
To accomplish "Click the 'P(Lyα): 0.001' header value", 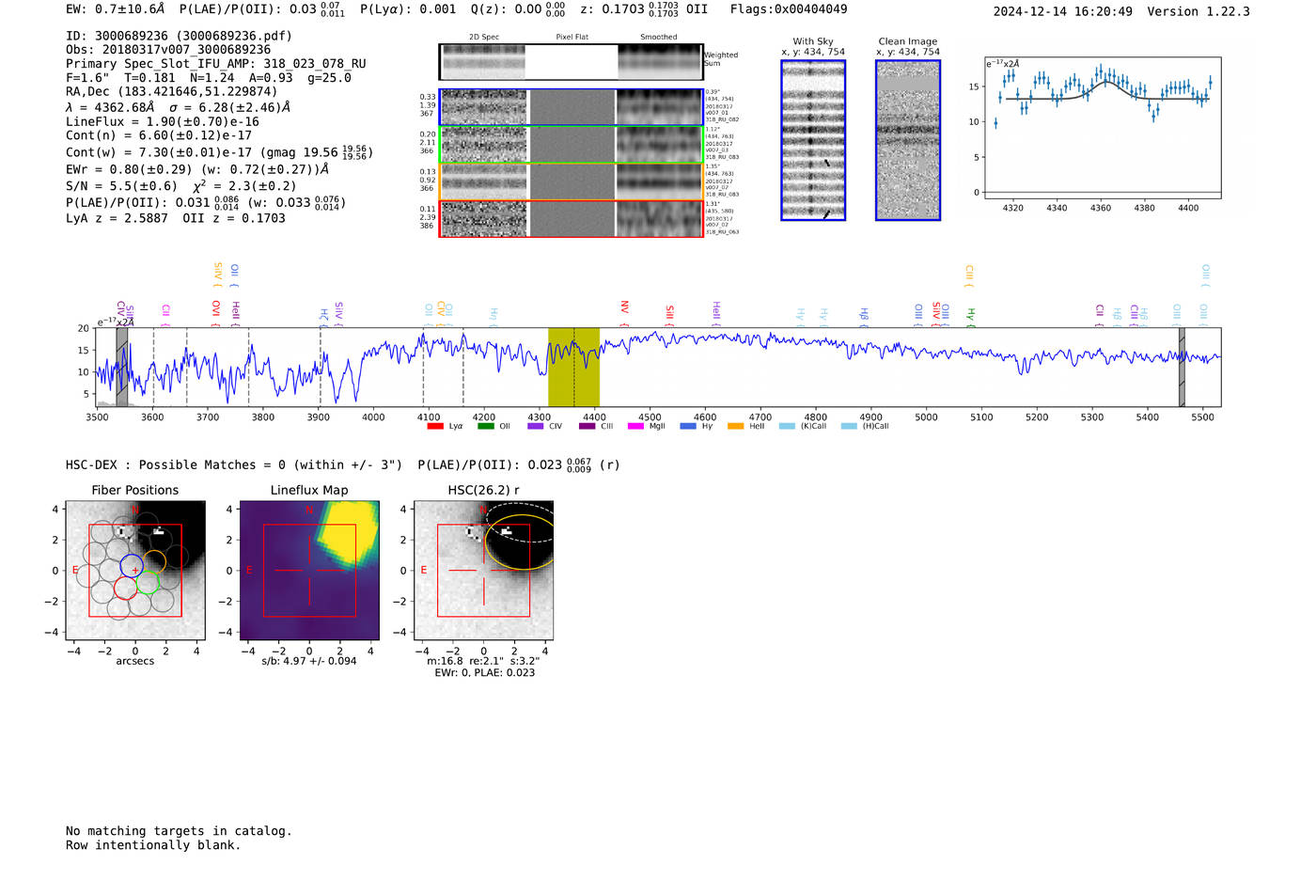I will click(408, 9).
